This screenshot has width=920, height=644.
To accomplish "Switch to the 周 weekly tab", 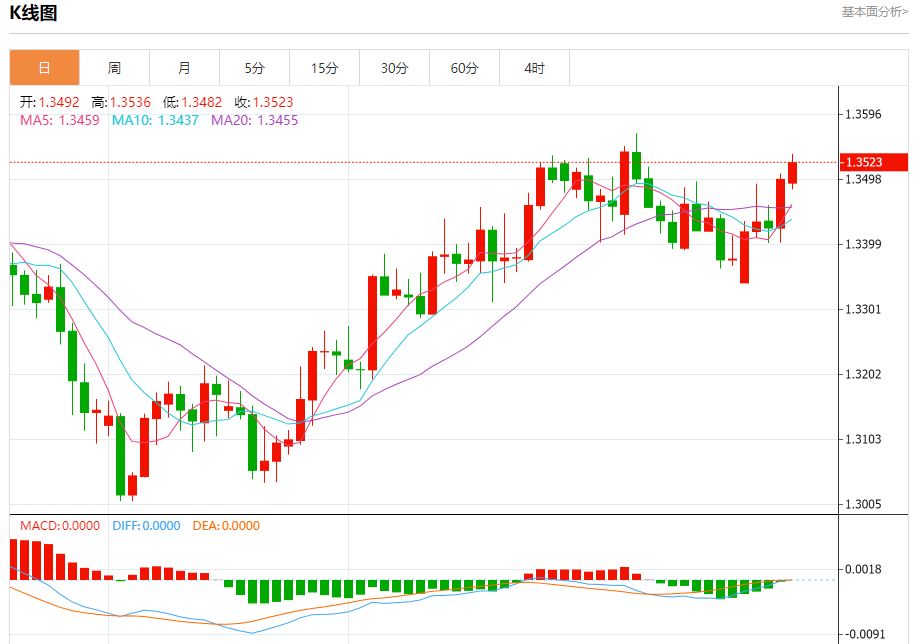I will (114, 68).
